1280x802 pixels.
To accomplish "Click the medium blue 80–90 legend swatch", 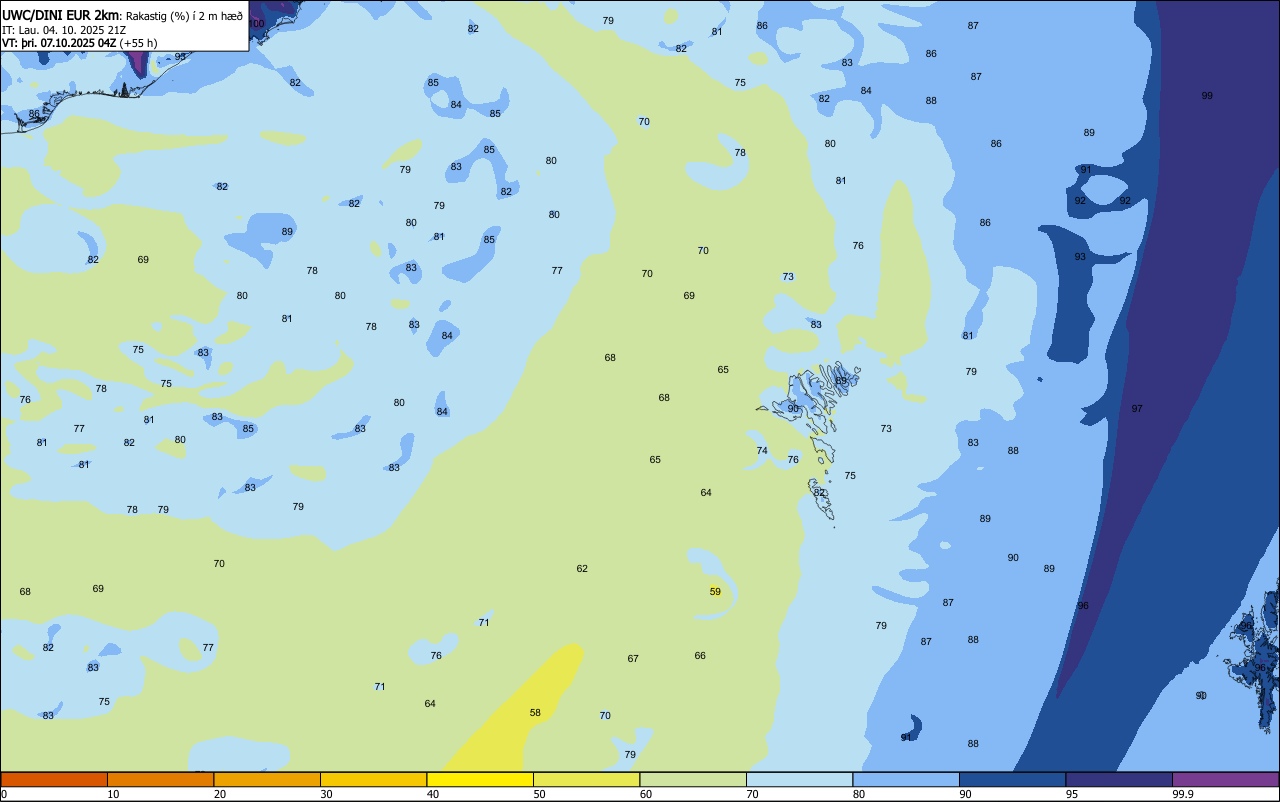I will pyautogui.click(x=906, y=779).
